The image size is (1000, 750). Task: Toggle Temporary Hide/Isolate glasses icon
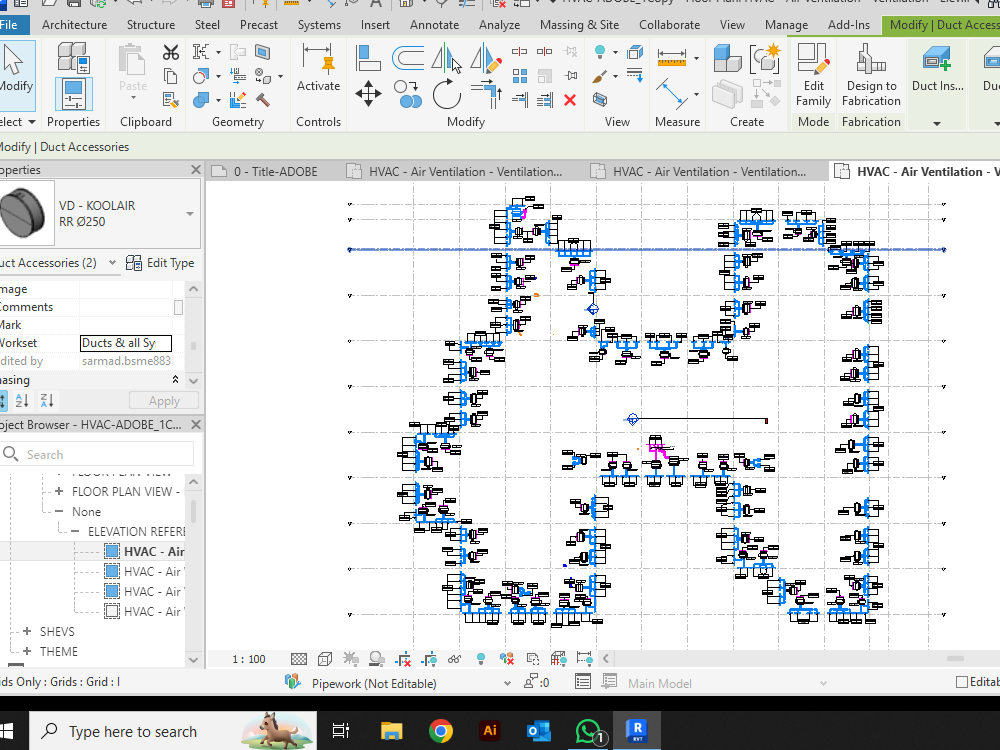(455, 659)
